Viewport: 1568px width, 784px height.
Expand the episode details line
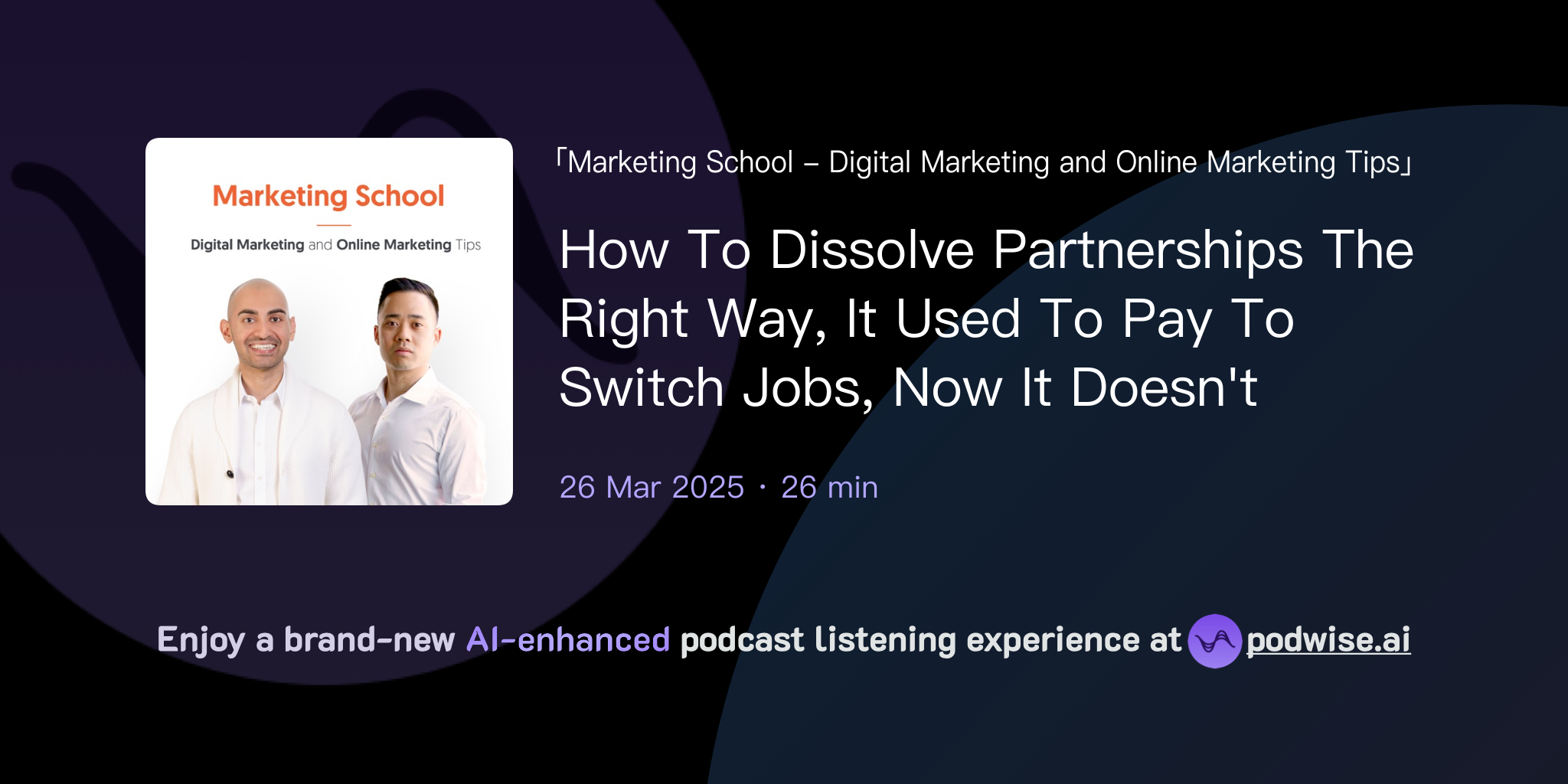pos(717,487)
